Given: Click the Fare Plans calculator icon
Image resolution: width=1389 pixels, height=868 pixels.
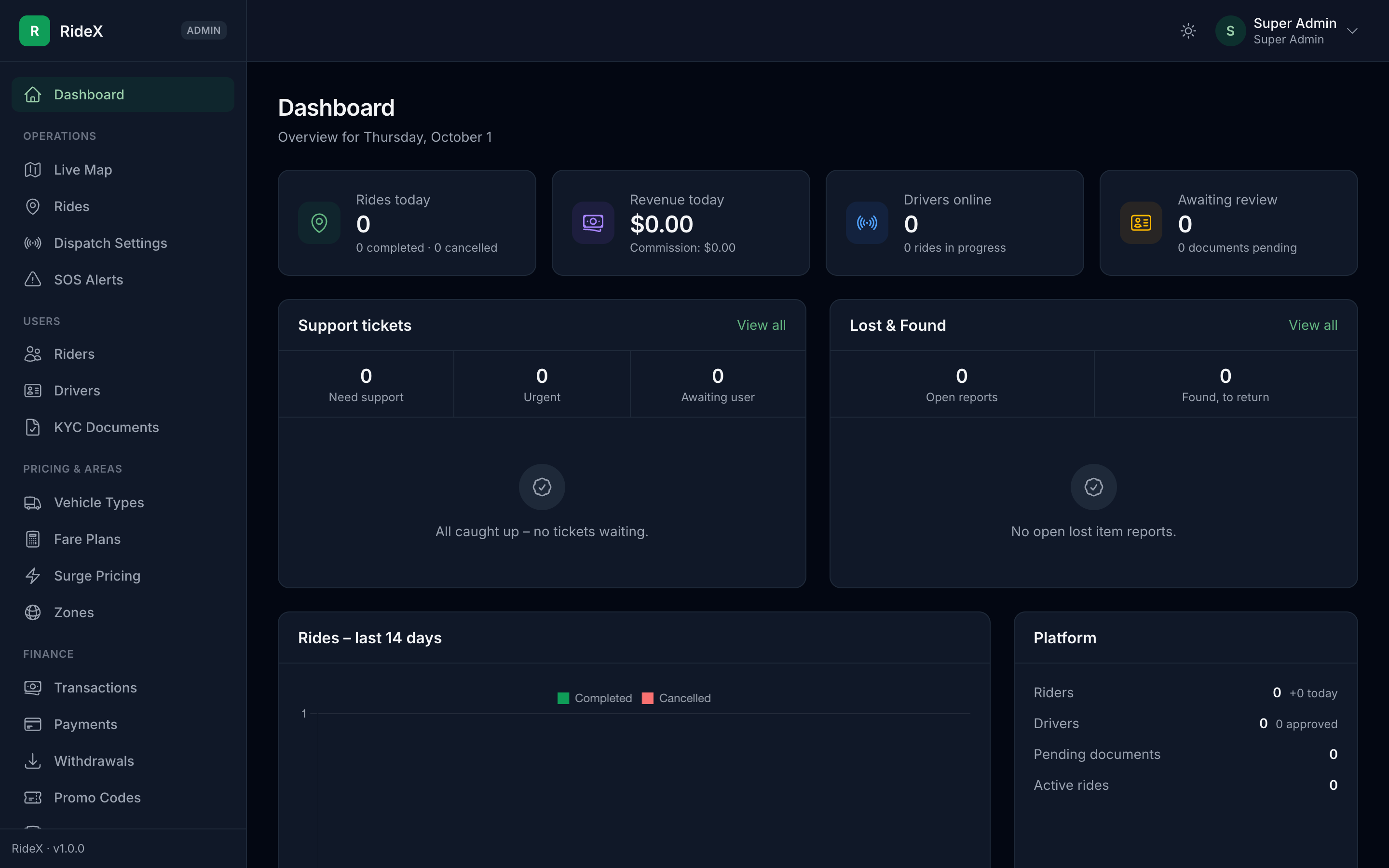Looking at the screenshot, I should pos(33,539).
